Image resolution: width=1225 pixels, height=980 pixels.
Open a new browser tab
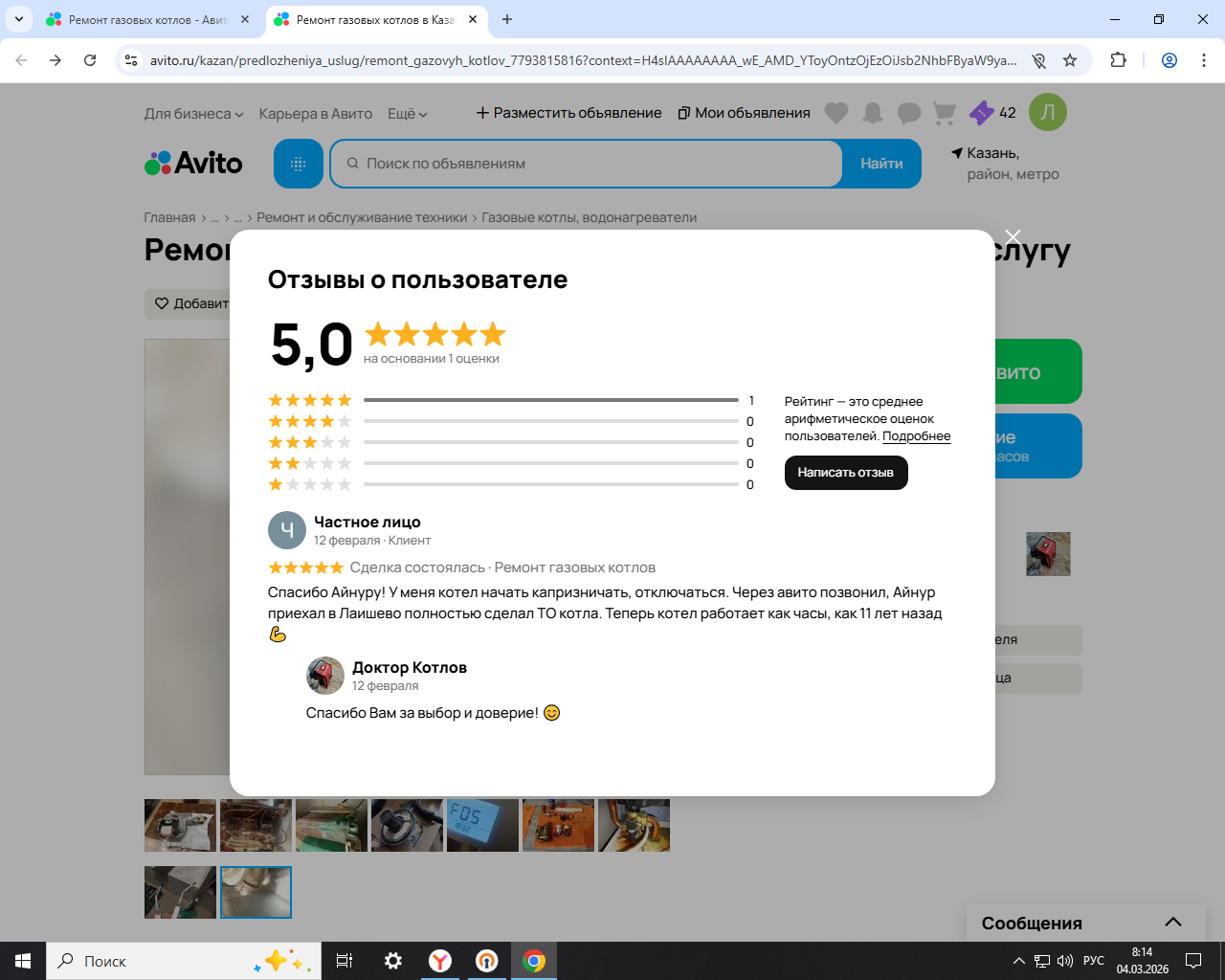click(x=507, y=19)
